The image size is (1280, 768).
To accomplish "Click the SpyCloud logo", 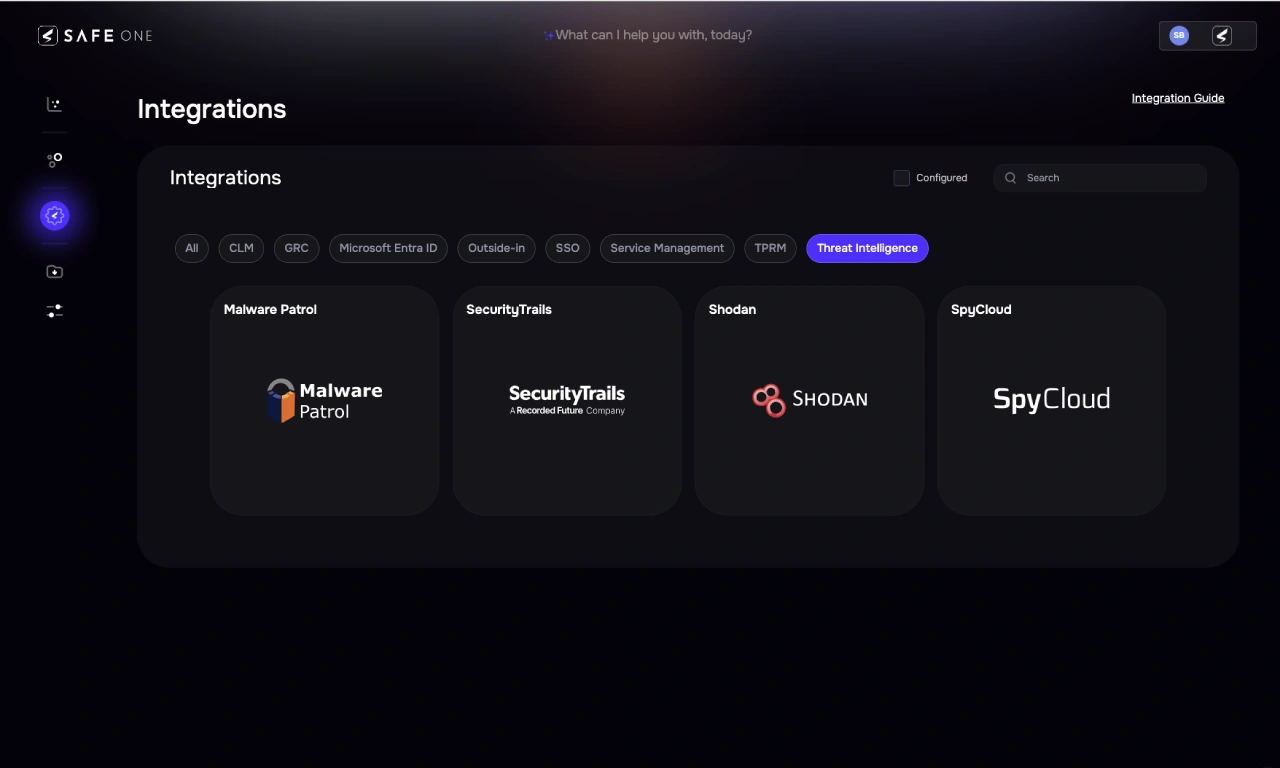I will [x=1052, y=399].
